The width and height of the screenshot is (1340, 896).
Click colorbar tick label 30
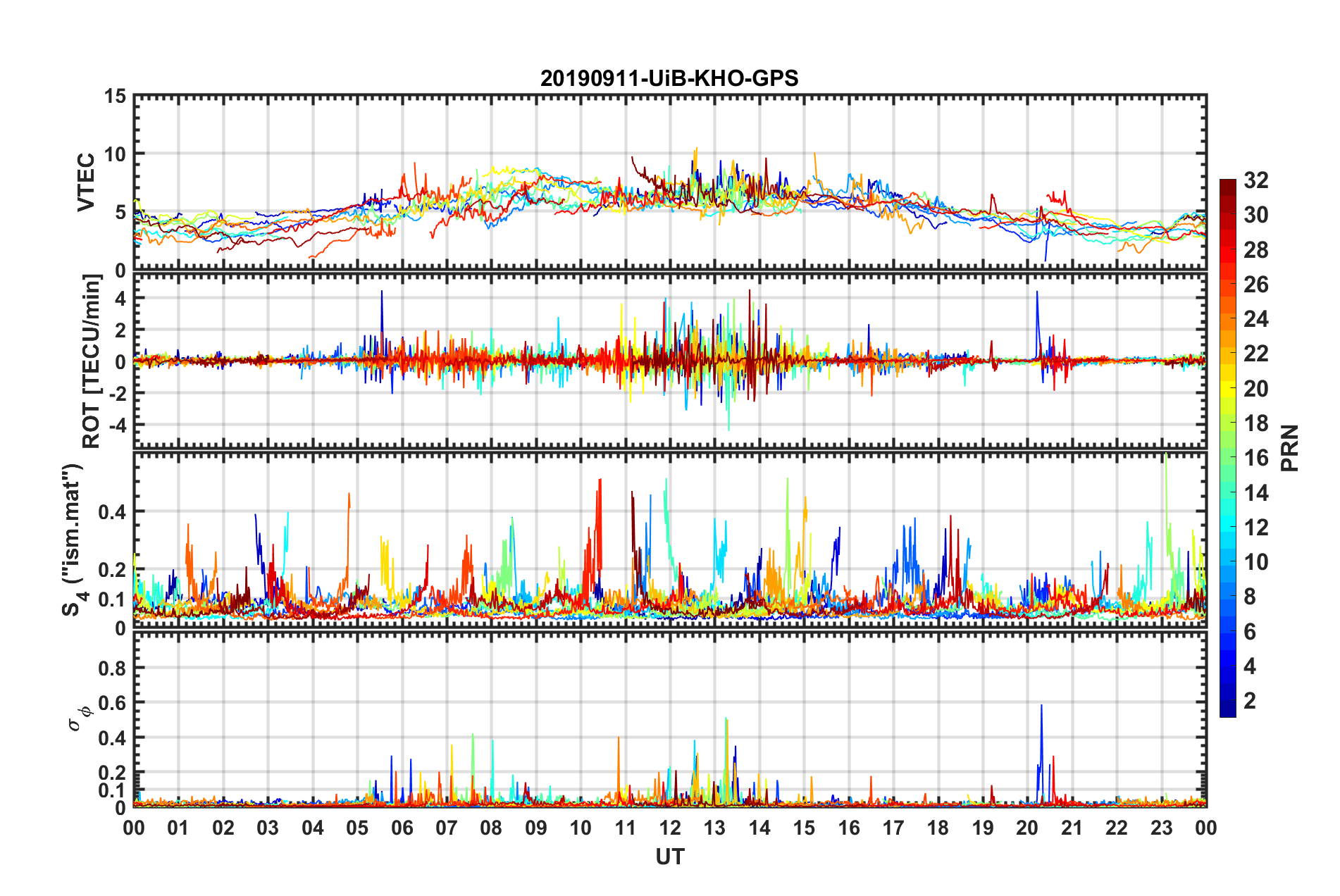coord(1255,215)
